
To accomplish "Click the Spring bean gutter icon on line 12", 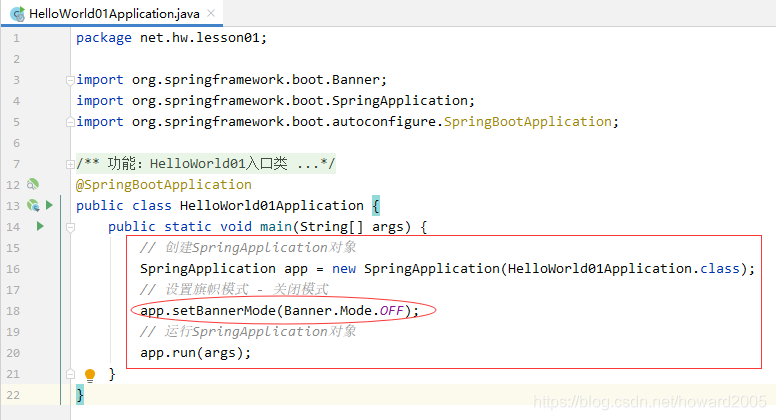I will coord(33,185).
